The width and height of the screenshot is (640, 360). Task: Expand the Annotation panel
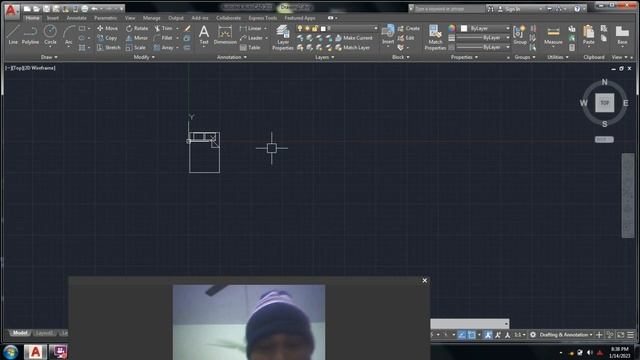point(231,57)
